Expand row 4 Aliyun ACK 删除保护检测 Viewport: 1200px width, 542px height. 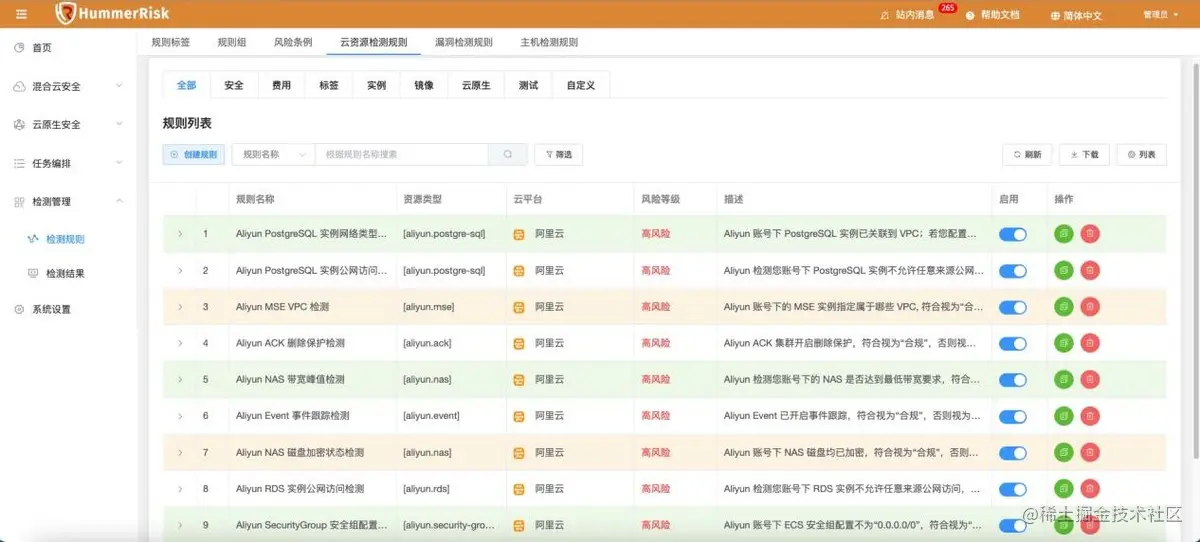pyautogui.click(x=181, y=343)
